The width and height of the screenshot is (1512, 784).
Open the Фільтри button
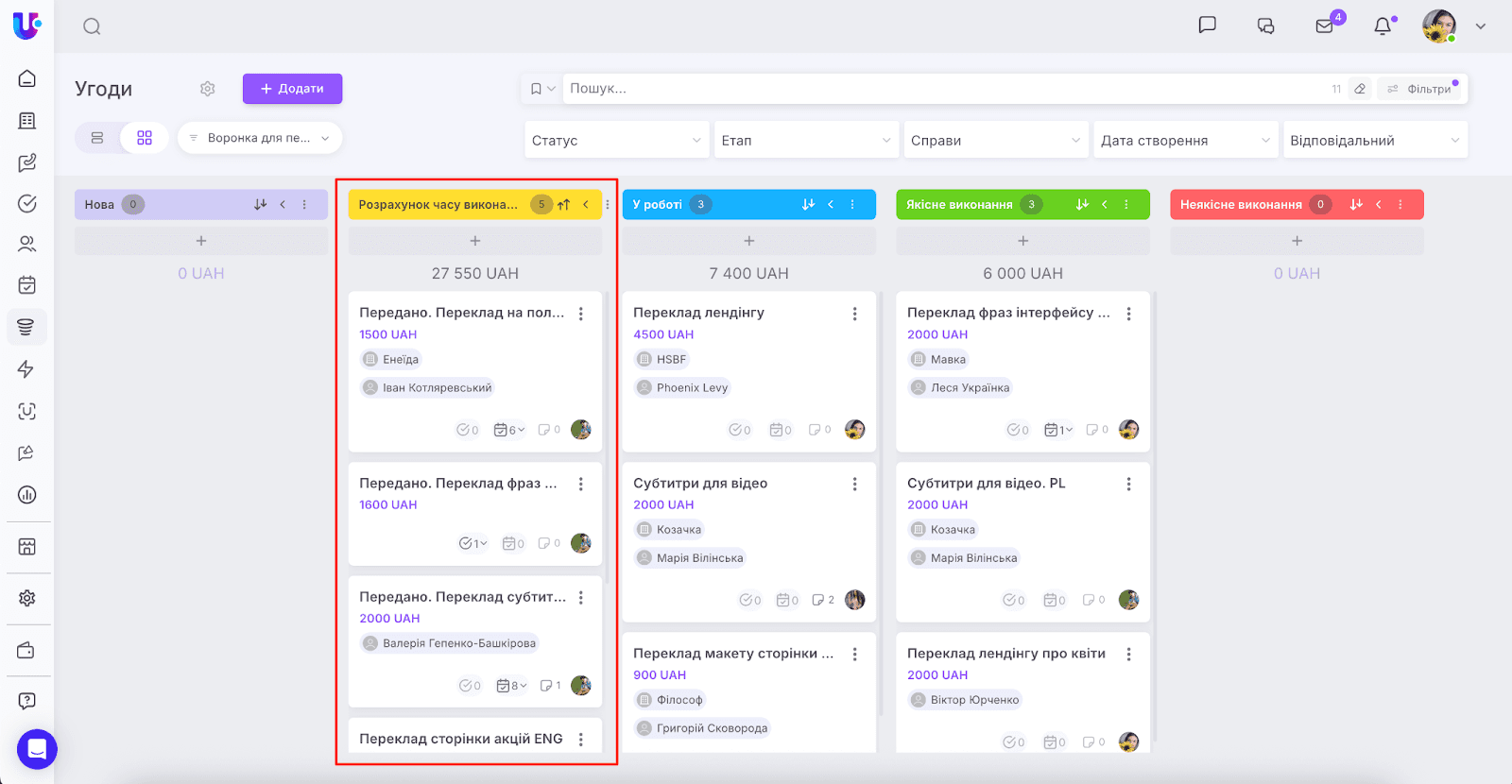tap(1419, 89)
